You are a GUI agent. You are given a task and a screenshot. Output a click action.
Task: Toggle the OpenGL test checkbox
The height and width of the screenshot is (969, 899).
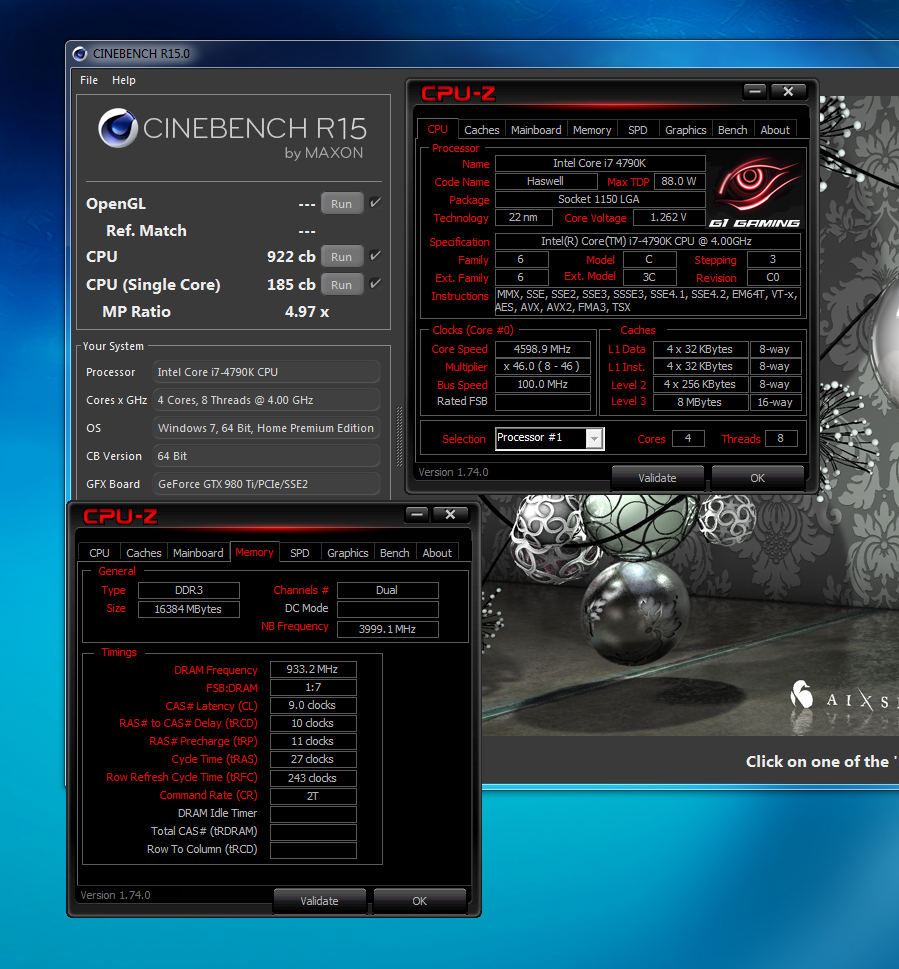click(x=374, y=203)
